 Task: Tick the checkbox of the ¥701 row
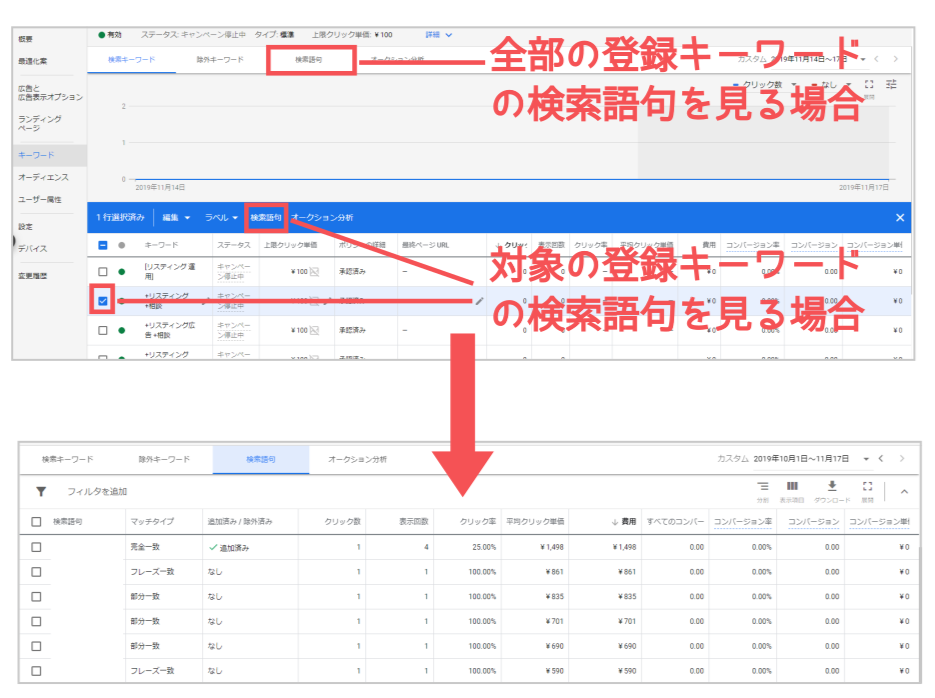(x=36, y=622)
